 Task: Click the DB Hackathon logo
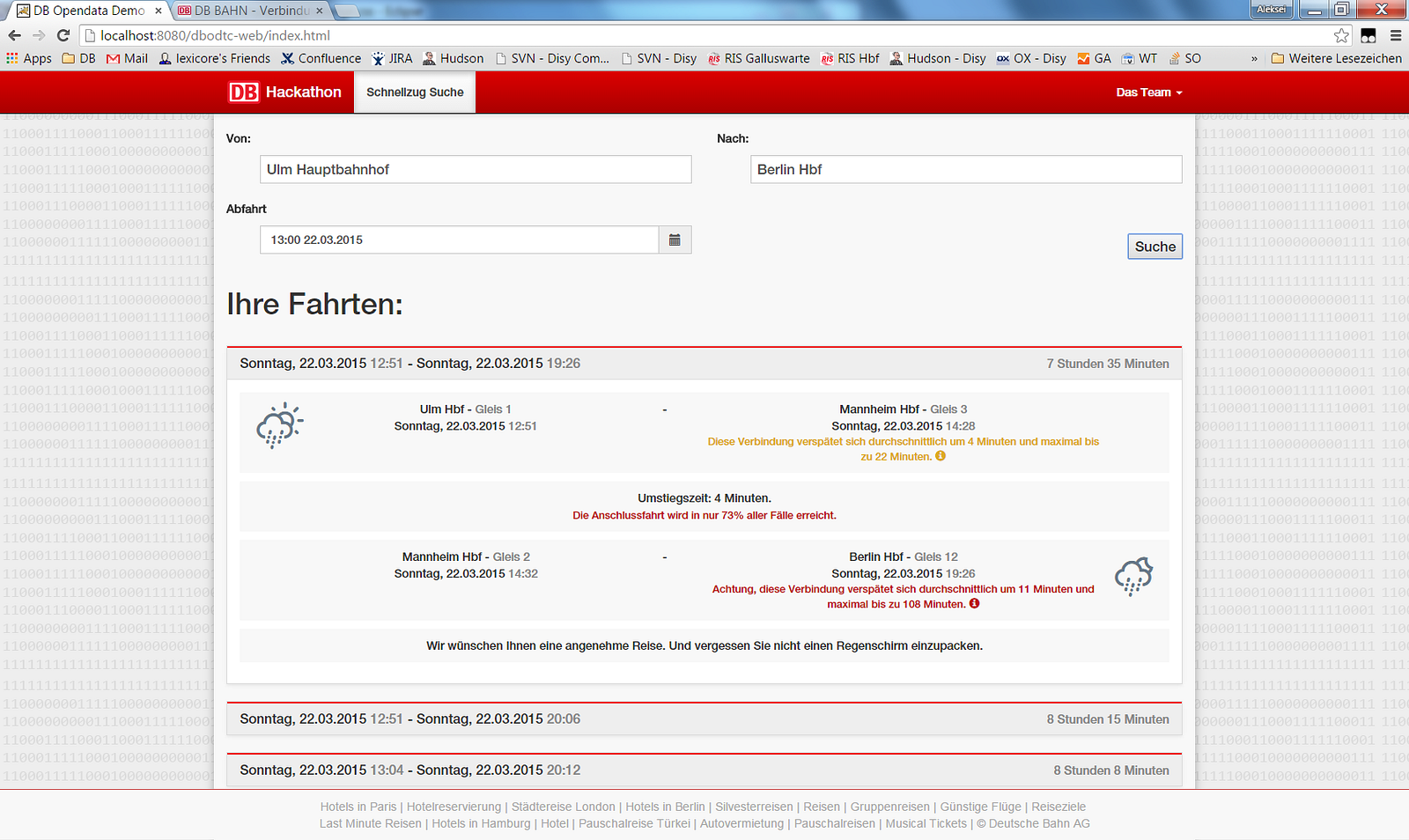(285, 92)
